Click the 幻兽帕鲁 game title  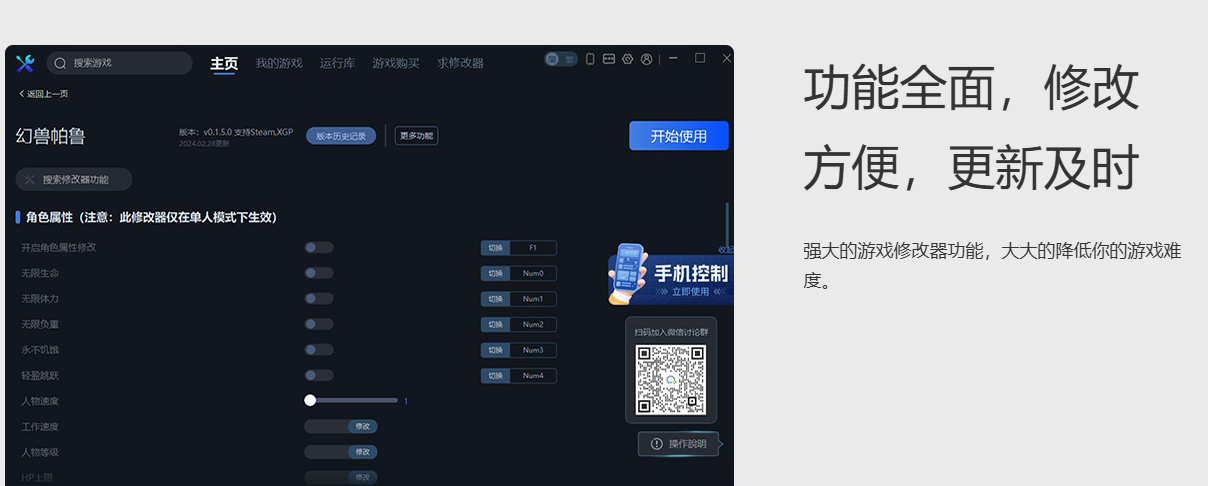tap(51, 136)
